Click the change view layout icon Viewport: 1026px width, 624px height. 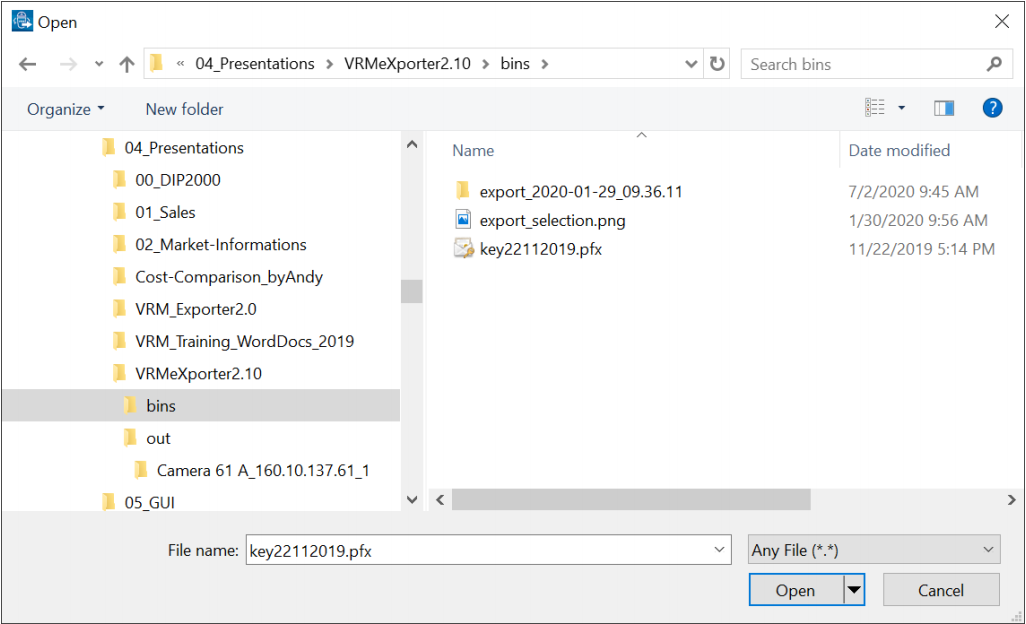(x=875, y=108)
